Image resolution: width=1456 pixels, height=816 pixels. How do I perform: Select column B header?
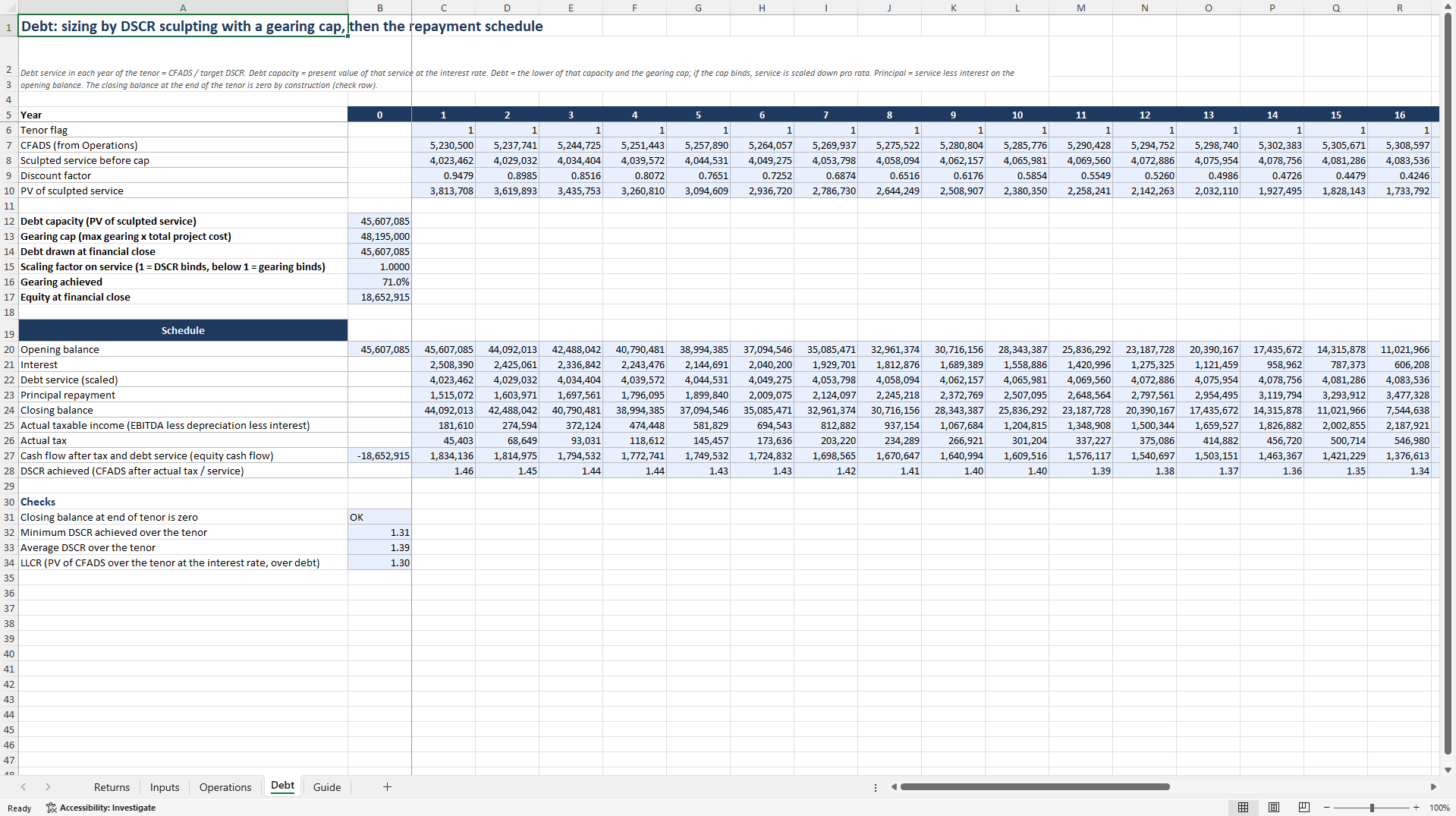coord(379,8)
